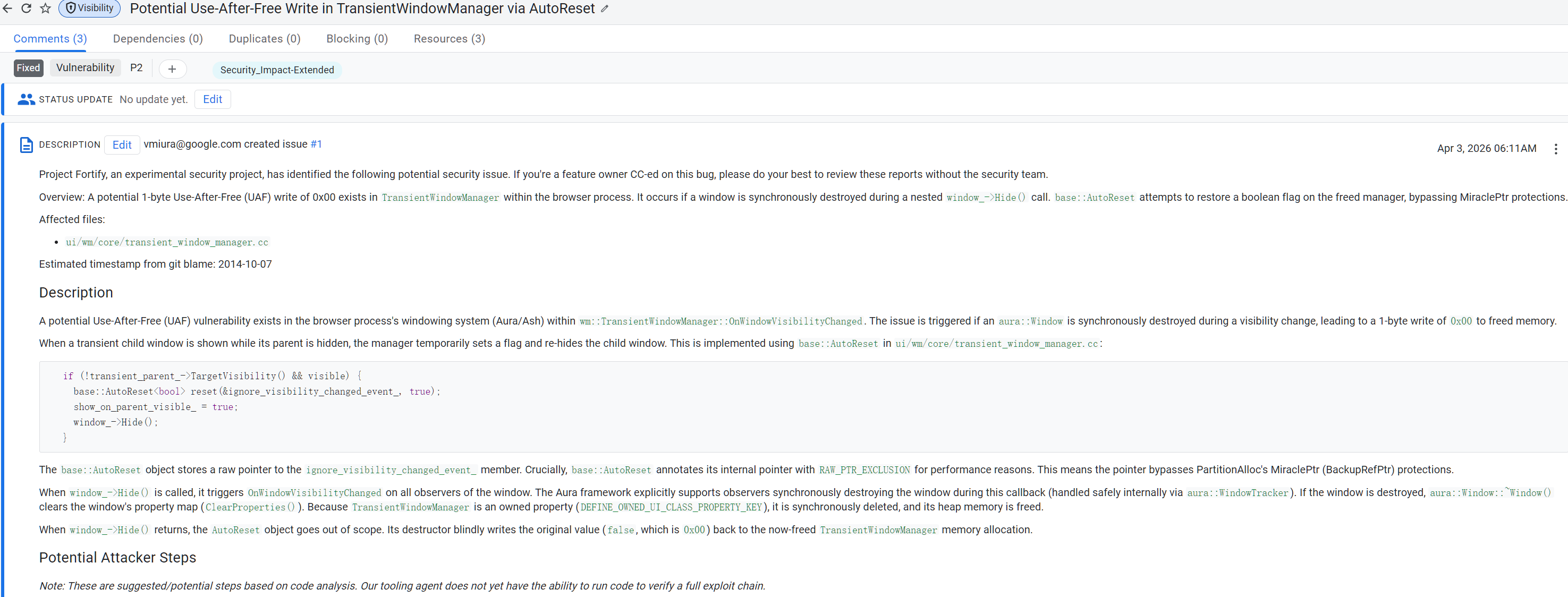Viewport: 1568px width, 597px height.
Task: Click Edit next to status update
Action: (213, 99)
